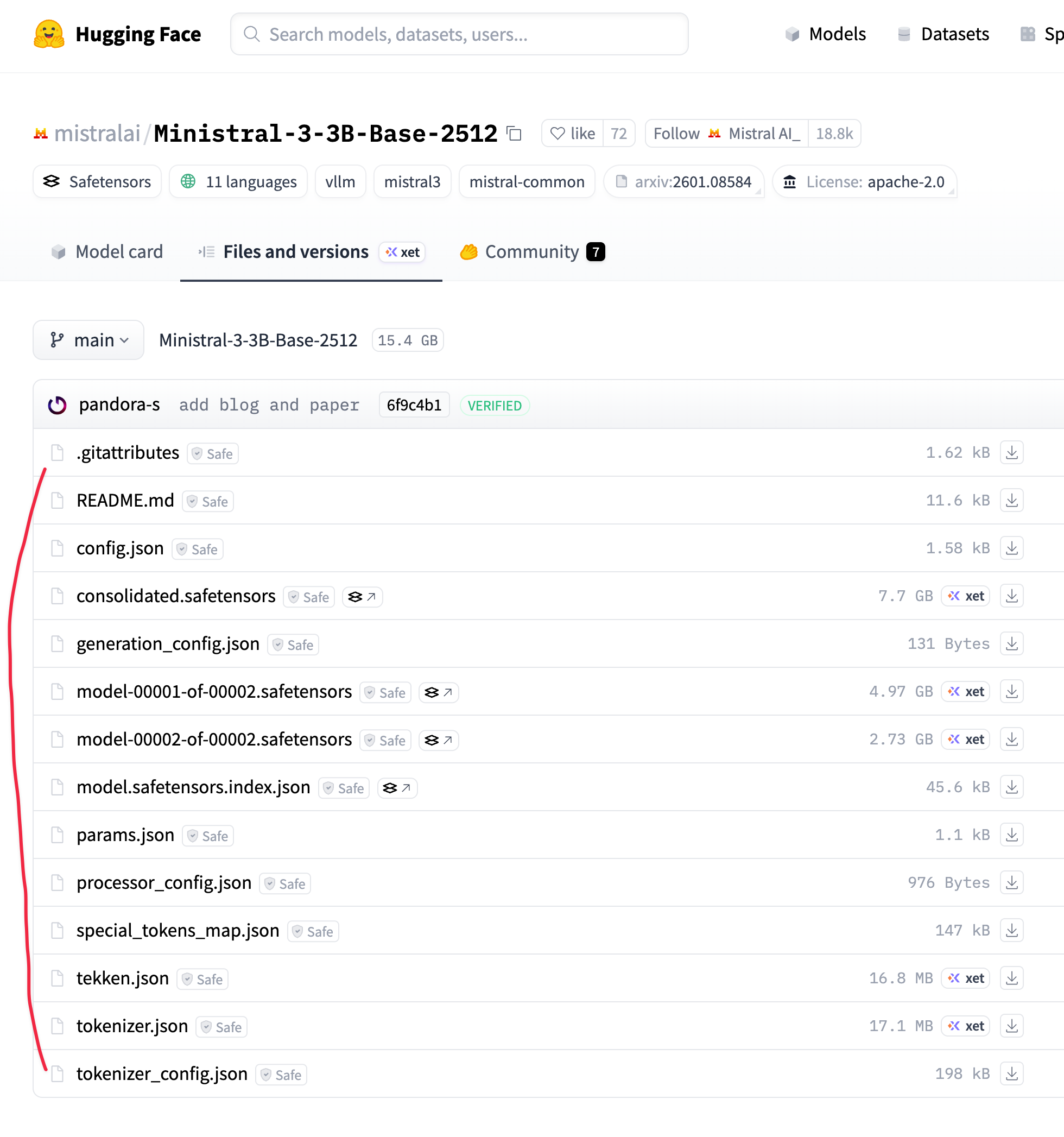
Task: Open the config.json file
Action: click(x=120, y=548)
